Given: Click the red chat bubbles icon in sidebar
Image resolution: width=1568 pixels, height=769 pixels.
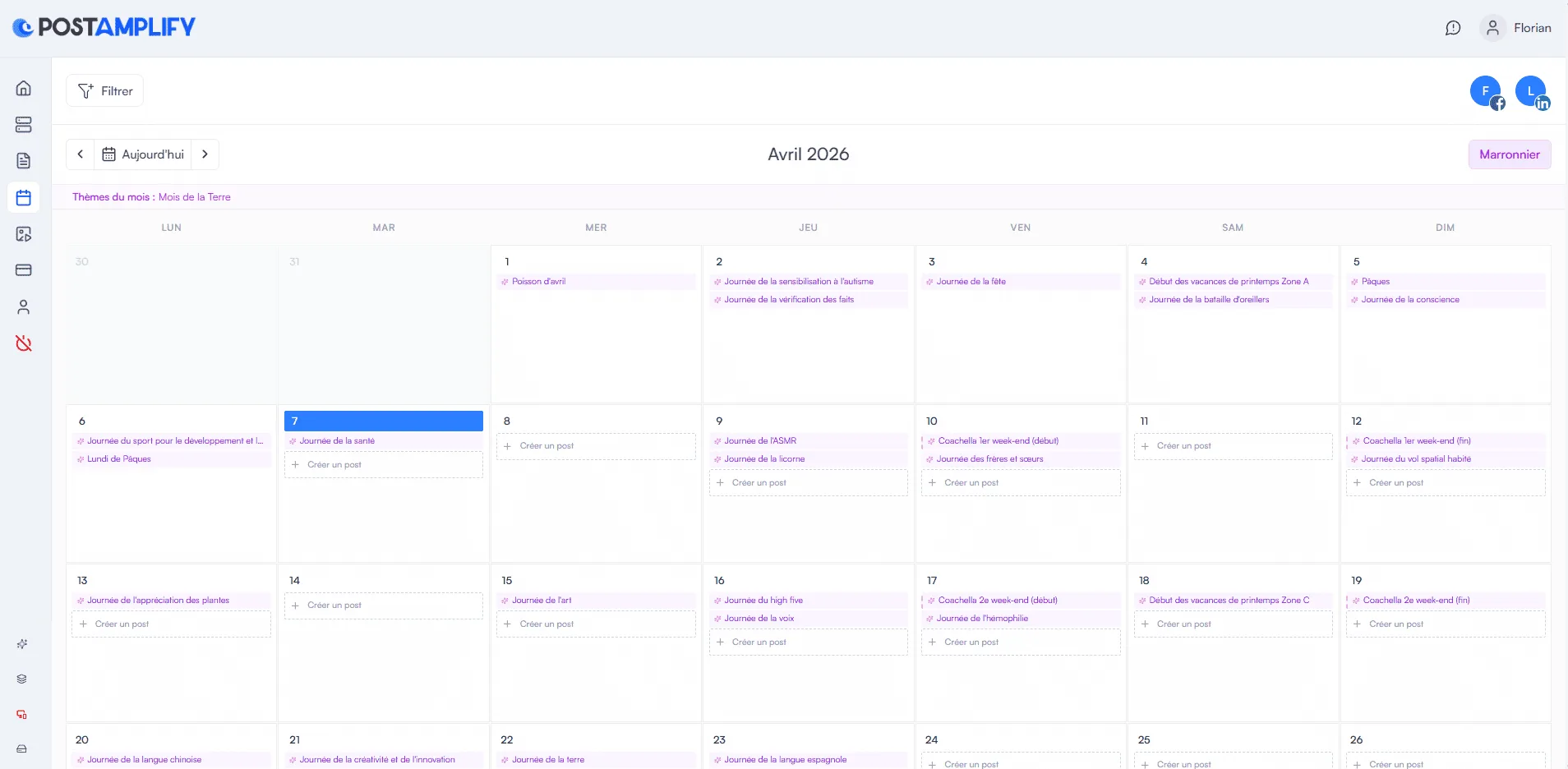Looking at the screenshot, I should [22, 714].
